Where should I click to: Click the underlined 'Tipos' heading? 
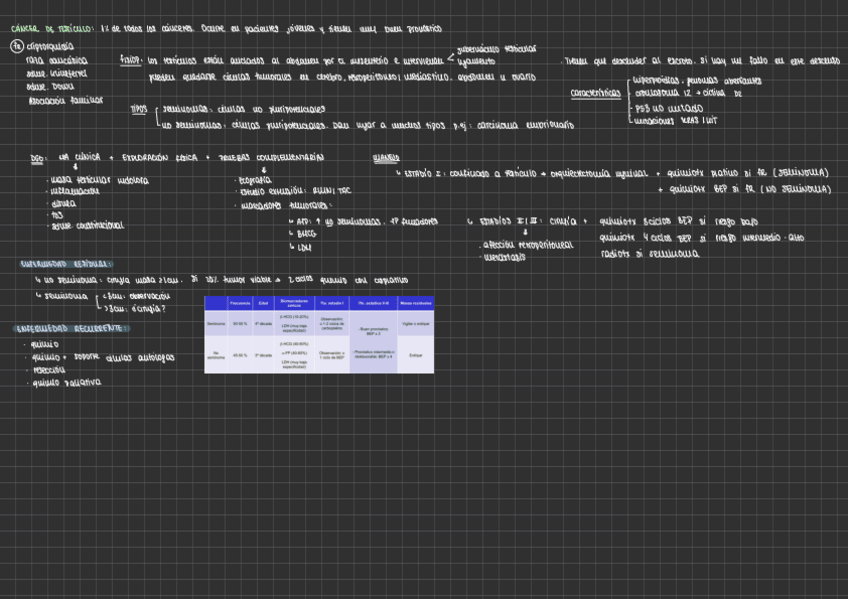[x=139, y=108]
